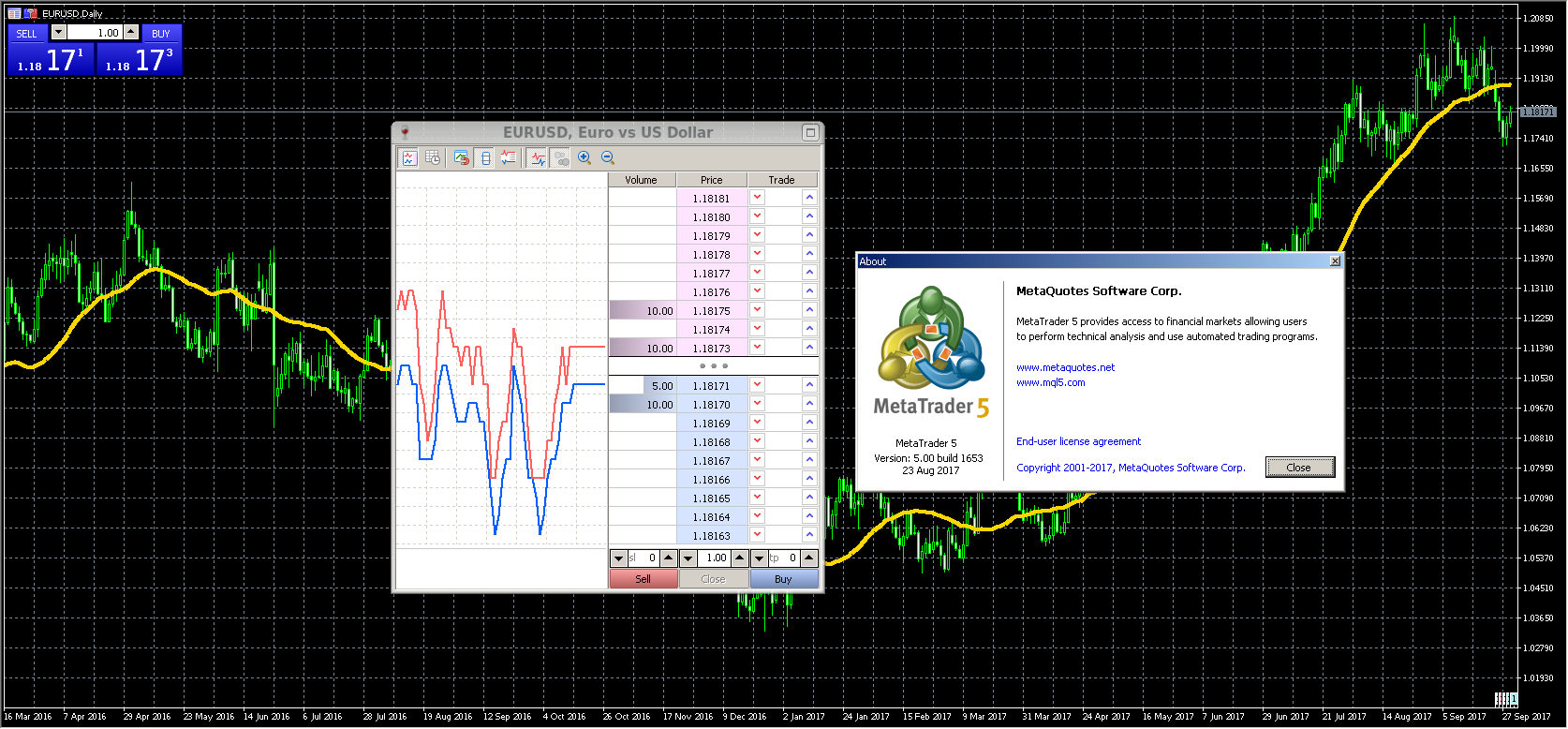The image size is (1568, 729).
Task: Toggle the gray circles volume icon
Action: point(561,158)
